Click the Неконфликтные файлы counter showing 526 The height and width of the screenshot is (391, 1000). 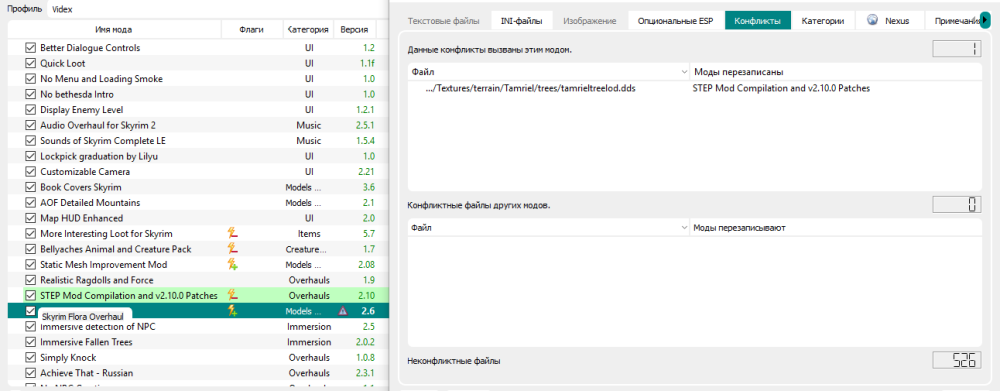pyautogui.click(x=957, y=360)
